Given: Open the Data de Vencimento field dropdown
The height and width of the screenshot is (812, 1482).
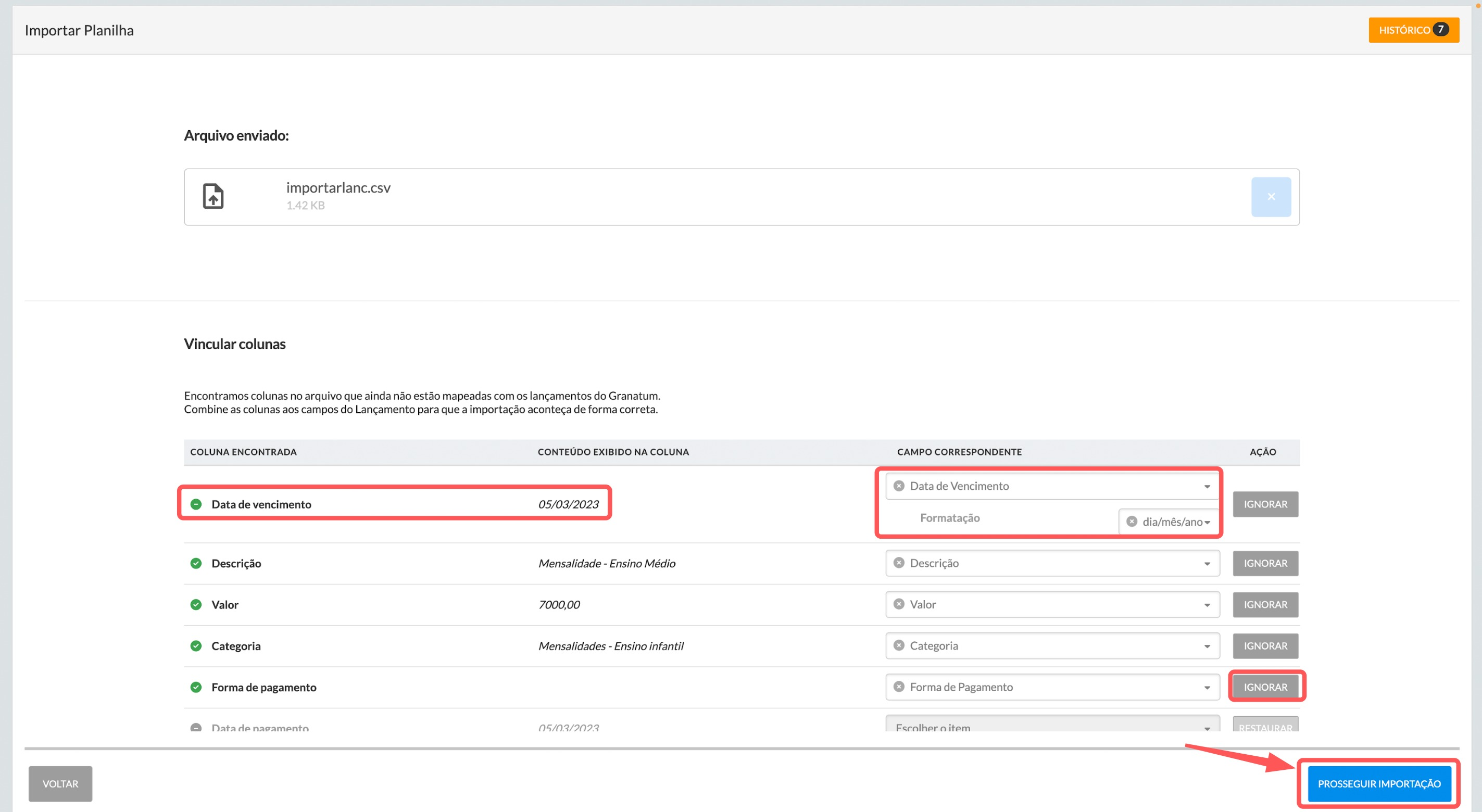Looking at the screenshot, I should click(1207, 487).
